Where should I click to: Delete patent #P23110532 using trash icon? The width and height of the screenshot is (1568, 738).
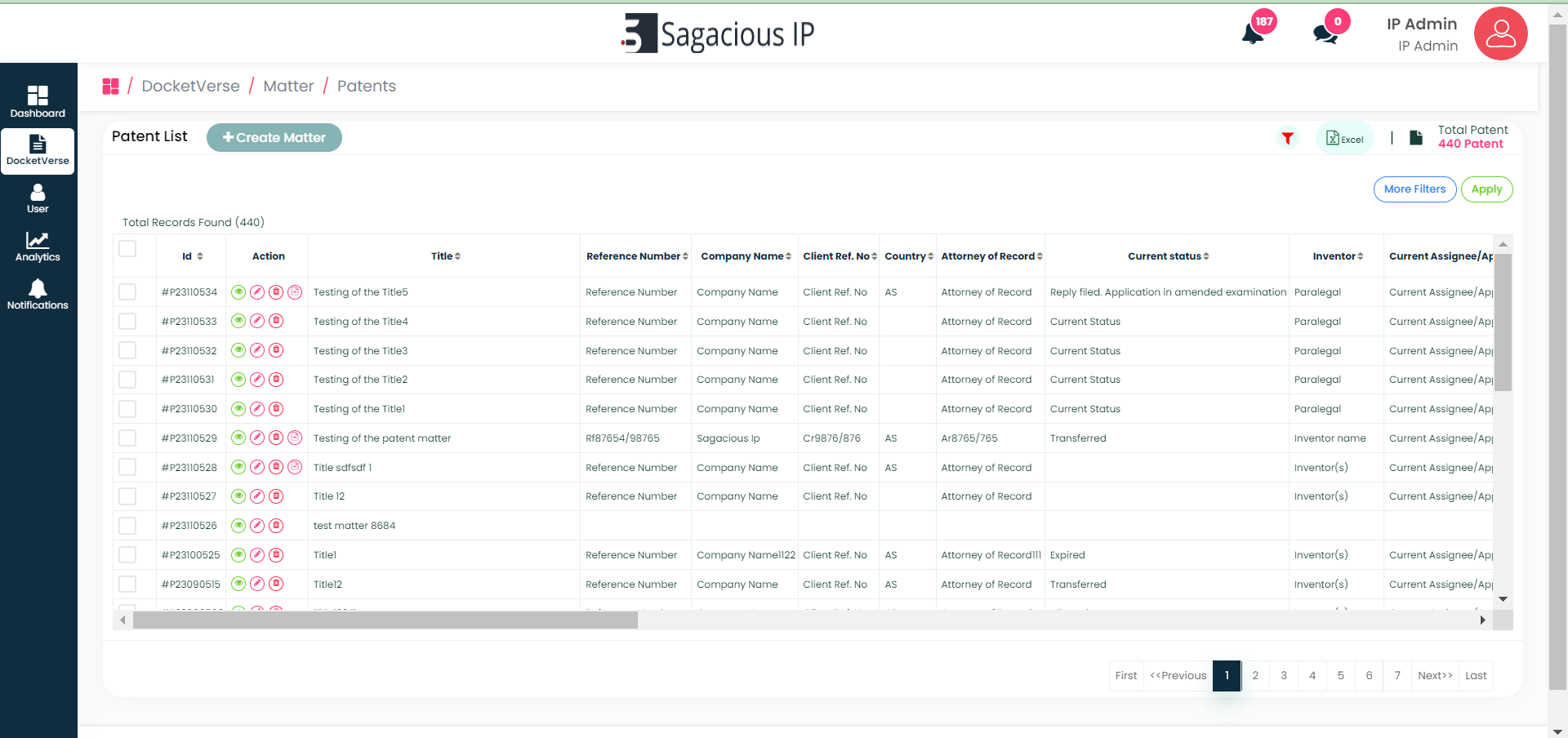click(276, 351)
